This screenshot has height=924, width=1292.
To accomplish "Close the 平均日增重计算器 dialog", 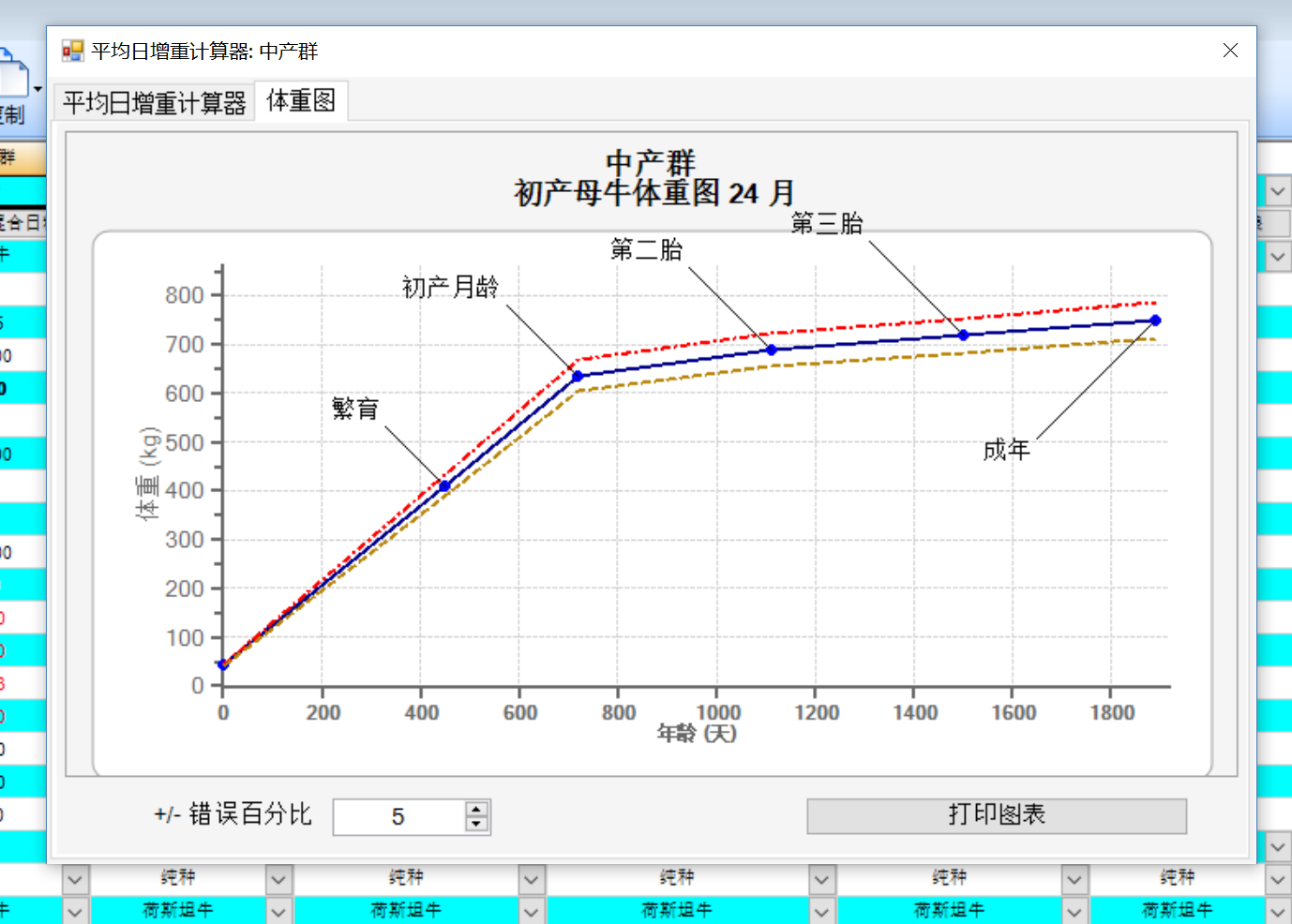I will pyautogui.click(x=1230, y=51).
